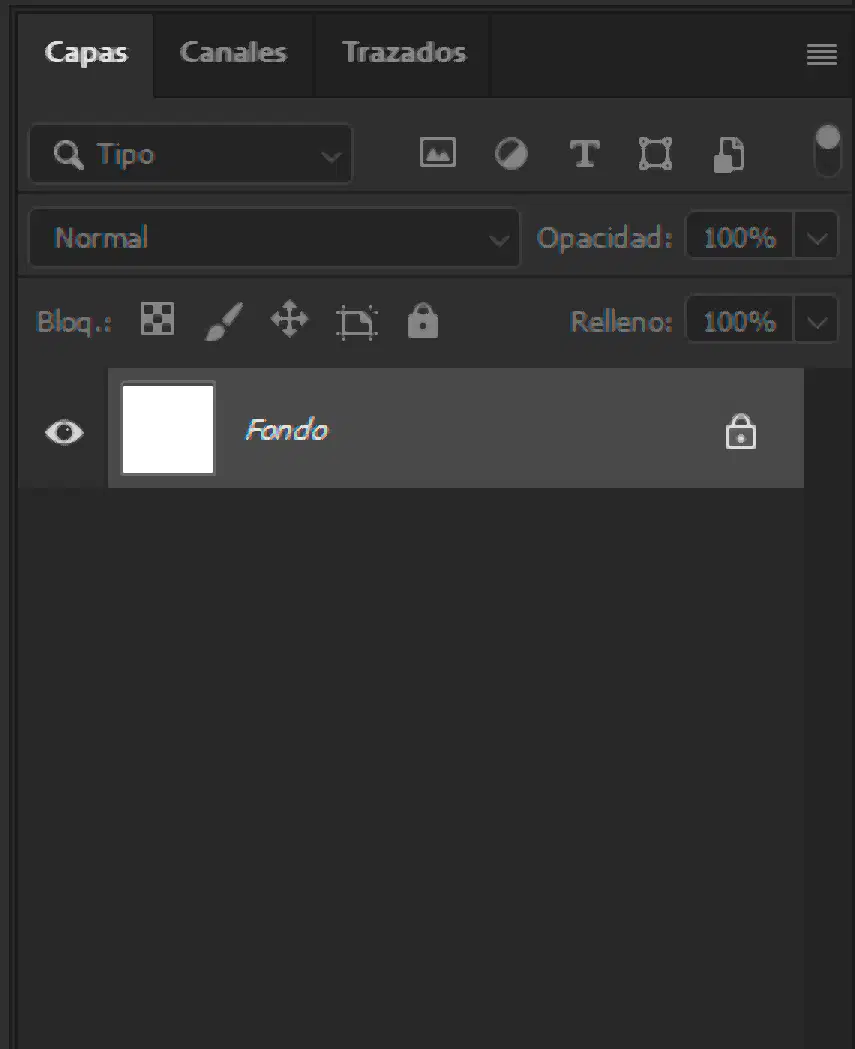The width and height of the screenshot is (855, 1049).
Task: Lock position move-arrows icon
Action: click(x=289, y=318)
